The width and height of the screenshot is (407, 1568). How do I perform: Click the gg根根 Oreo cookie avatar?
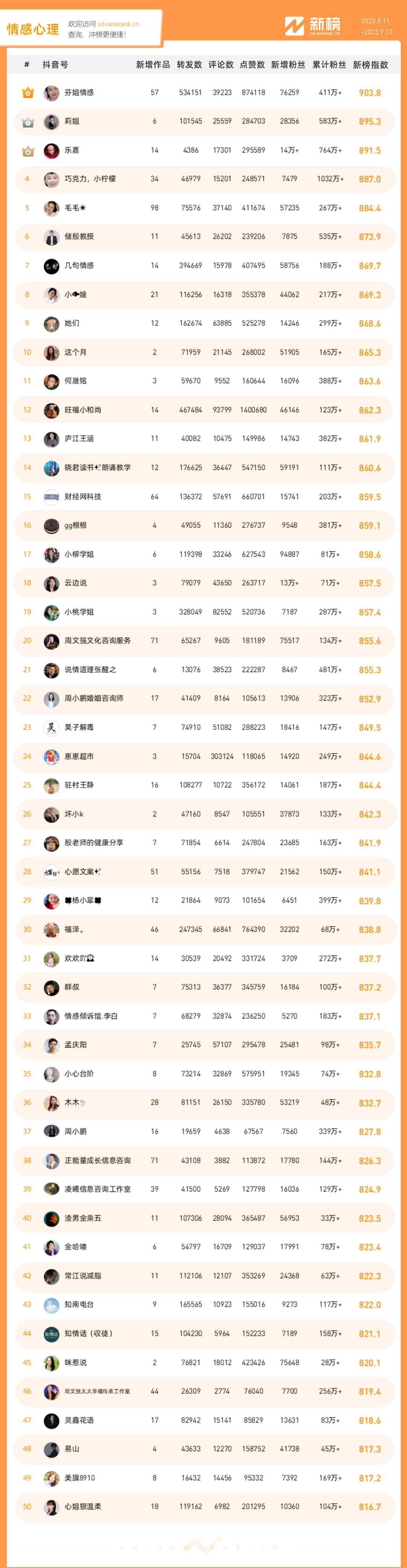[x=52, y=525]
